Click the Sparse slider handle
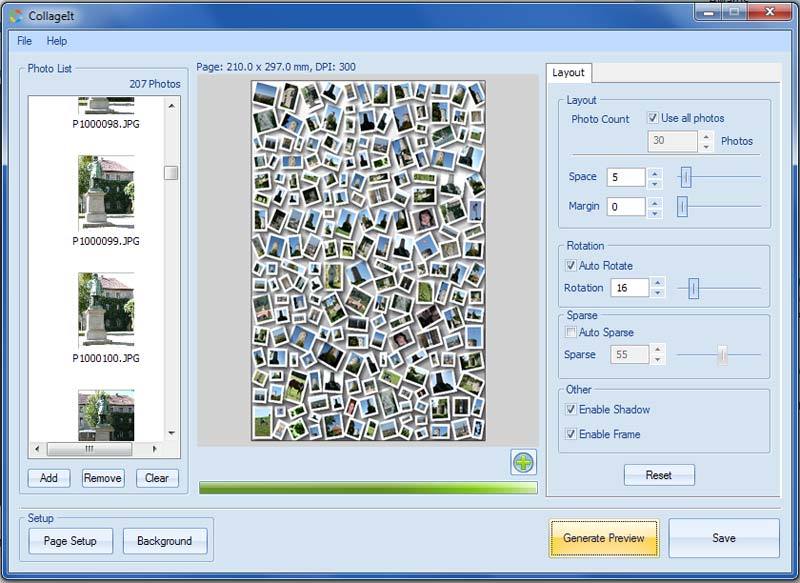This screenshot has width=800, height=583. (x=722, y=354)
